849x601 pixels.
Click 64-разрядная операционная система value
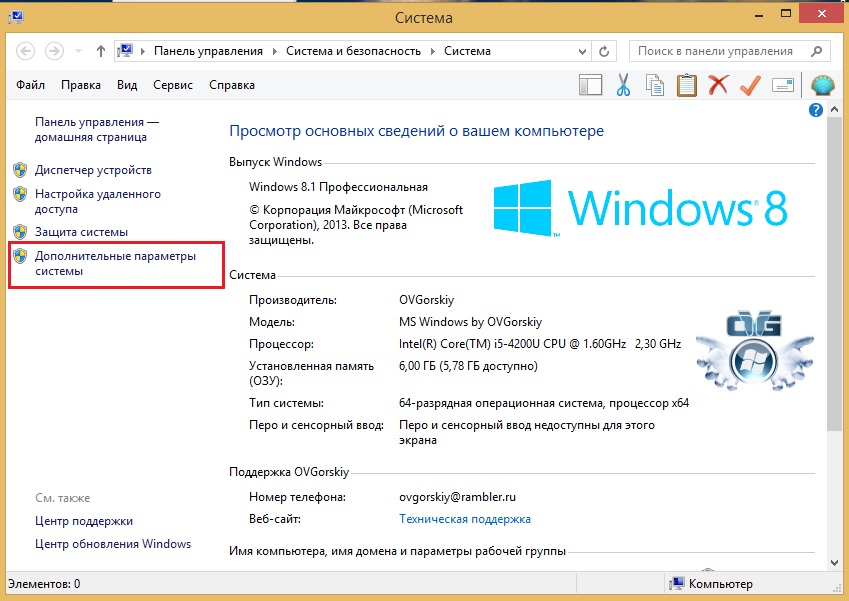544,403
